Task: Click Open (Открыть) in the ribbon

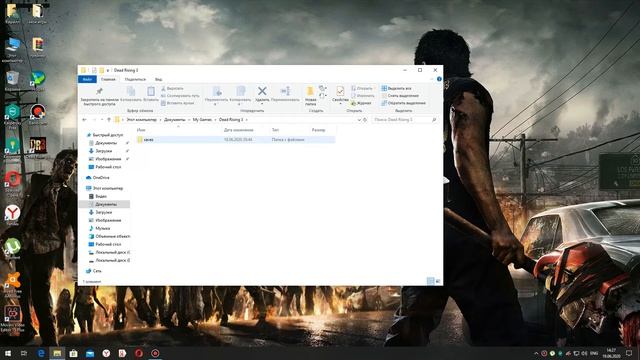Action: point(362,89)
